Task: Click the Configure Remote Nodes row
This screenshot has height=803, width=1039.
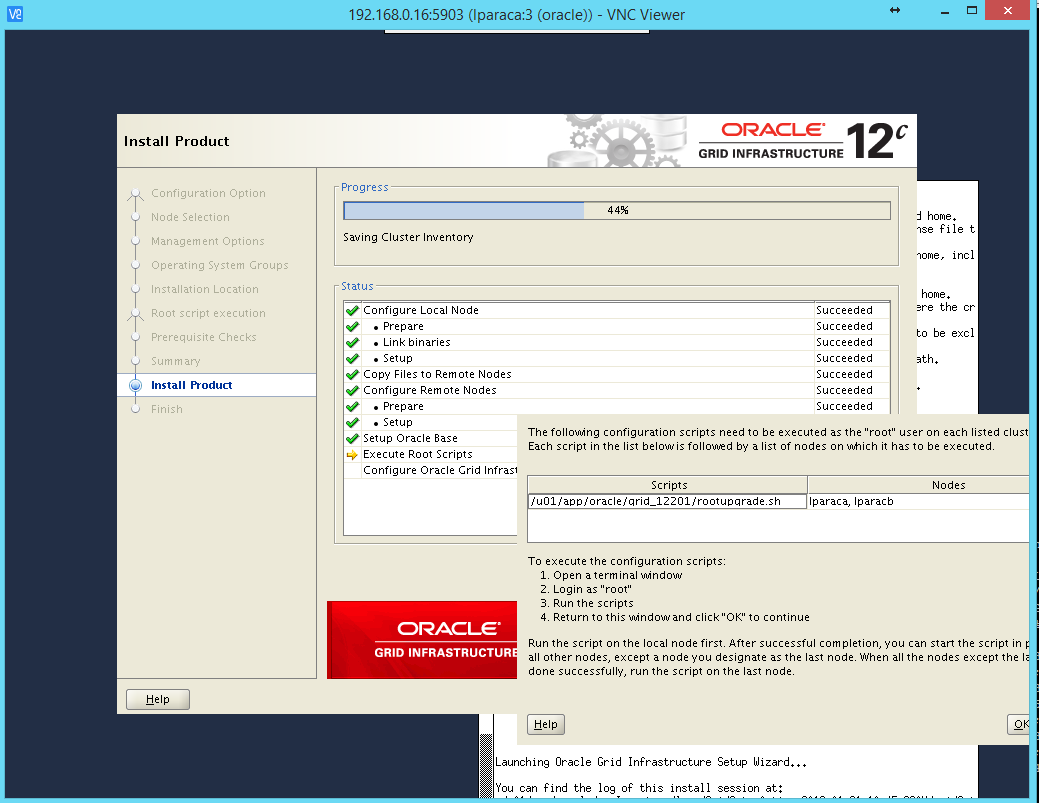Action: (x=616, y=390)
